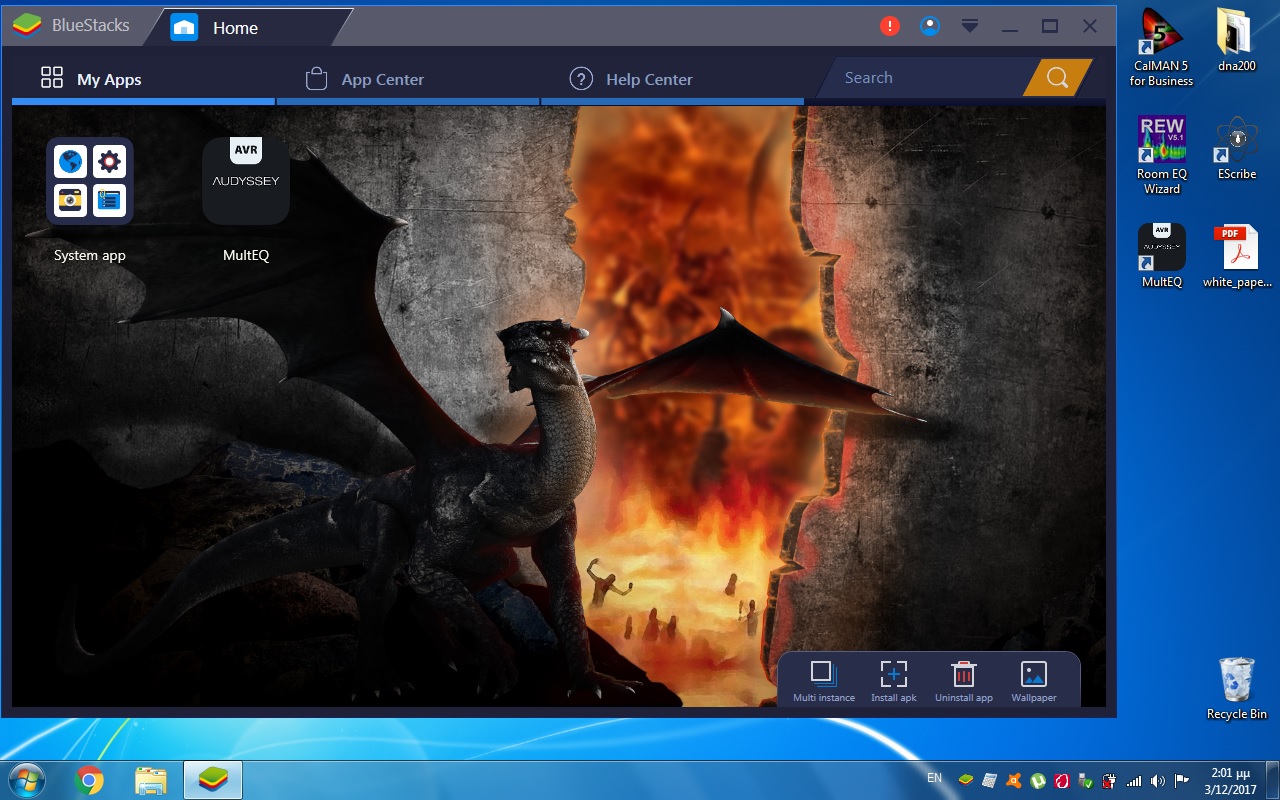1280x800 pixels.
Task: Launch Chrome from the taskbar
Action: tap(89, 780)
